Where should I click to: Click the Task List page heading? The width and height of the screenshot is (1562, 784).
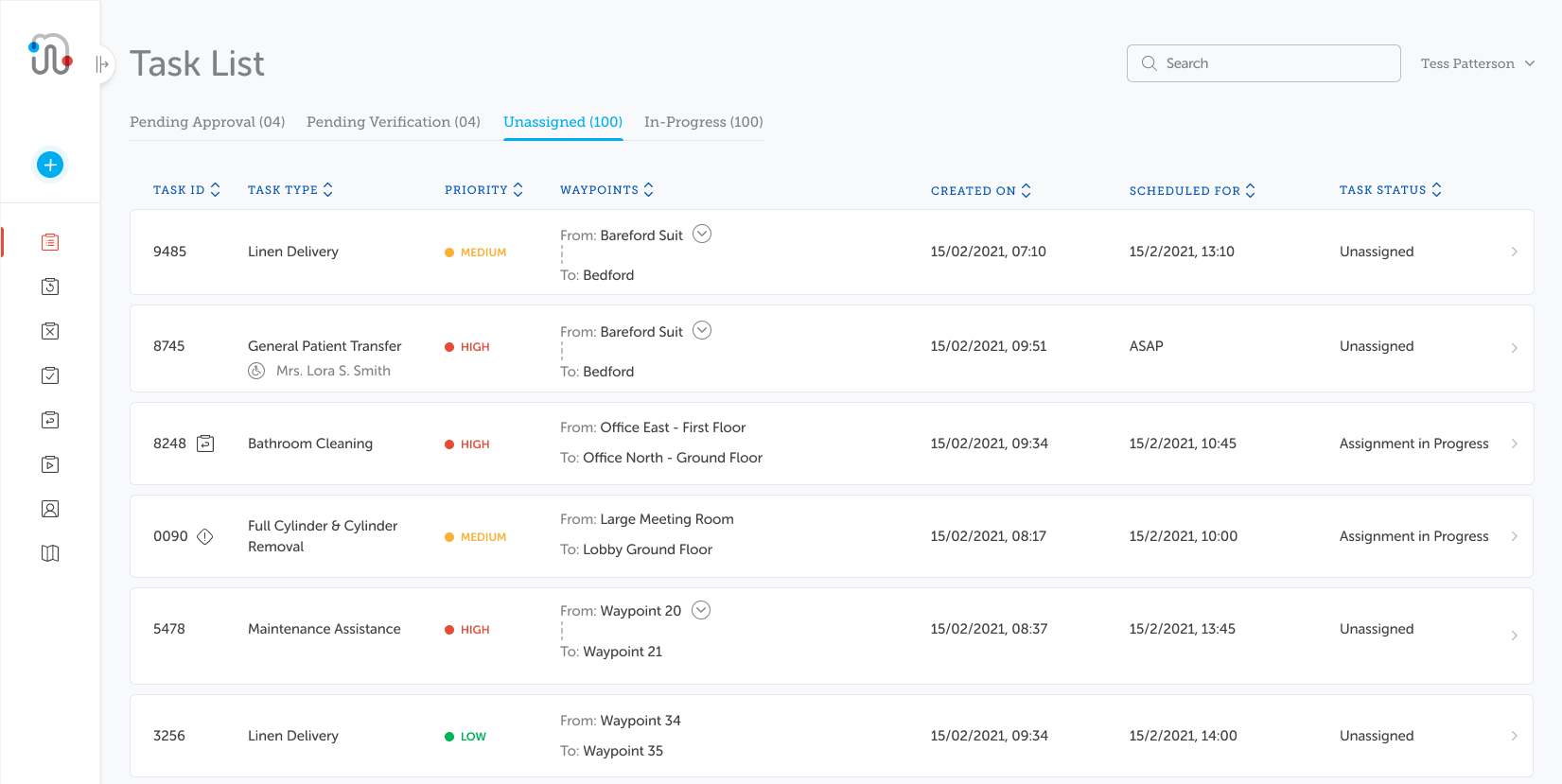[197, 63]
